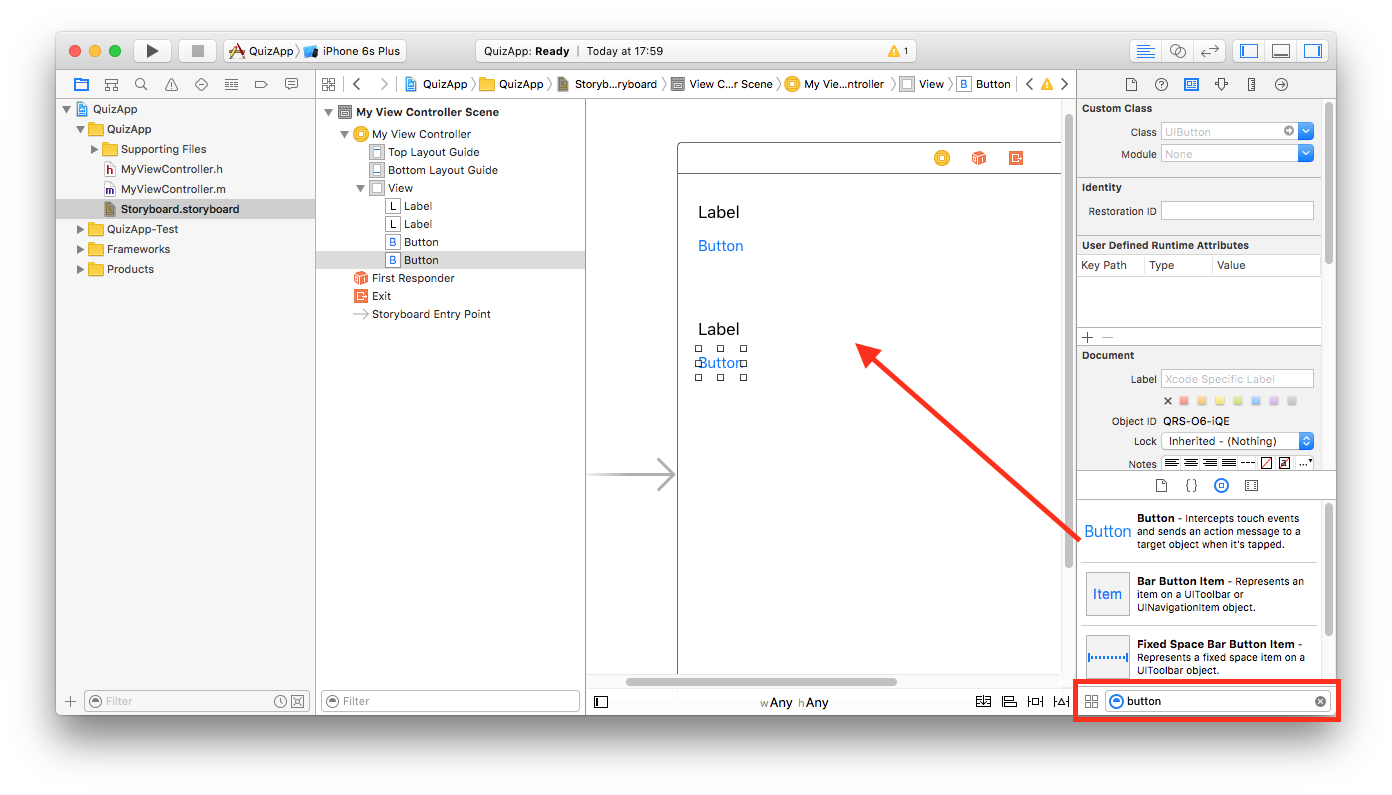The height and width of the screenshot is (795, 1392).
Task: Show the Identity inspector
Action: 1191,85
